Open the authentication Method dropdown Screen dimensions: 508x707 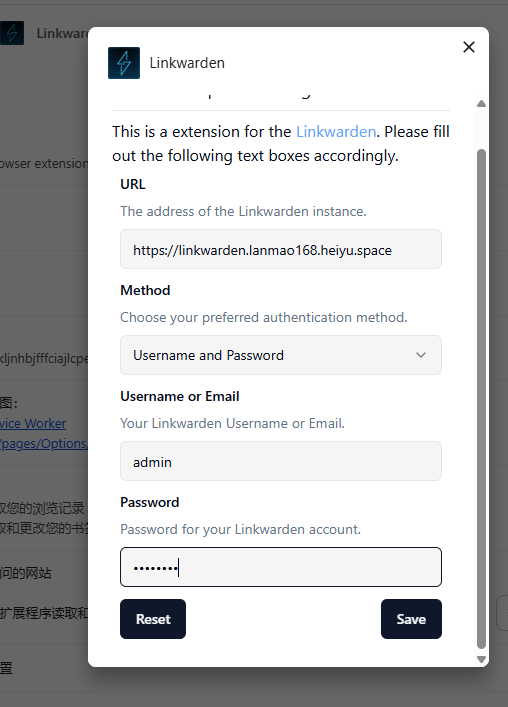[281, 355]
